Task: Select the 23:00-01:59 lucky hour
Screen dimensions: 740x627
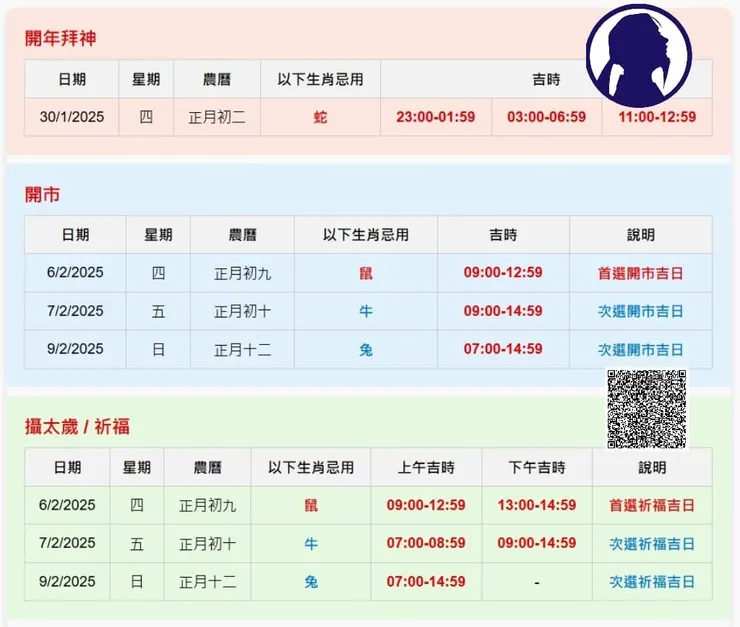Action: coord(436,117)
